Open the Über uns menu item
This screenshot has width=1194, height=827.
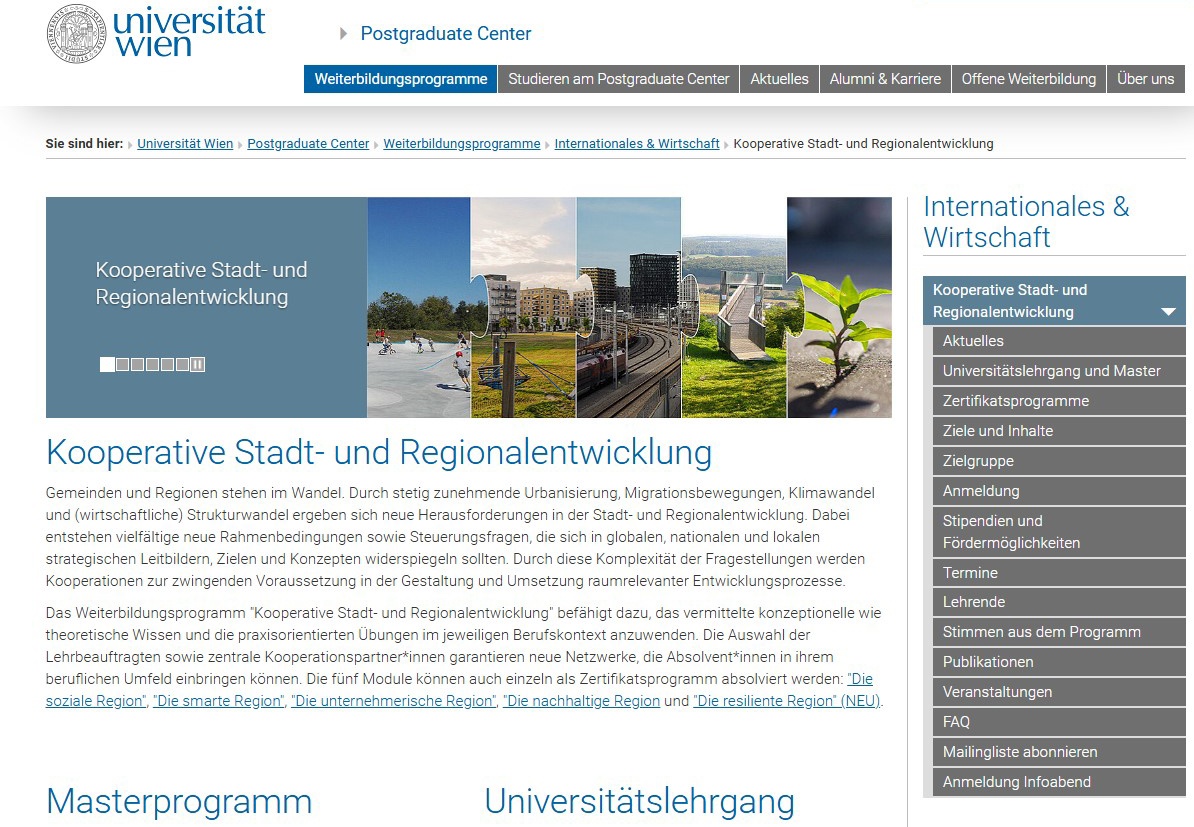[x=1145, y=79]
